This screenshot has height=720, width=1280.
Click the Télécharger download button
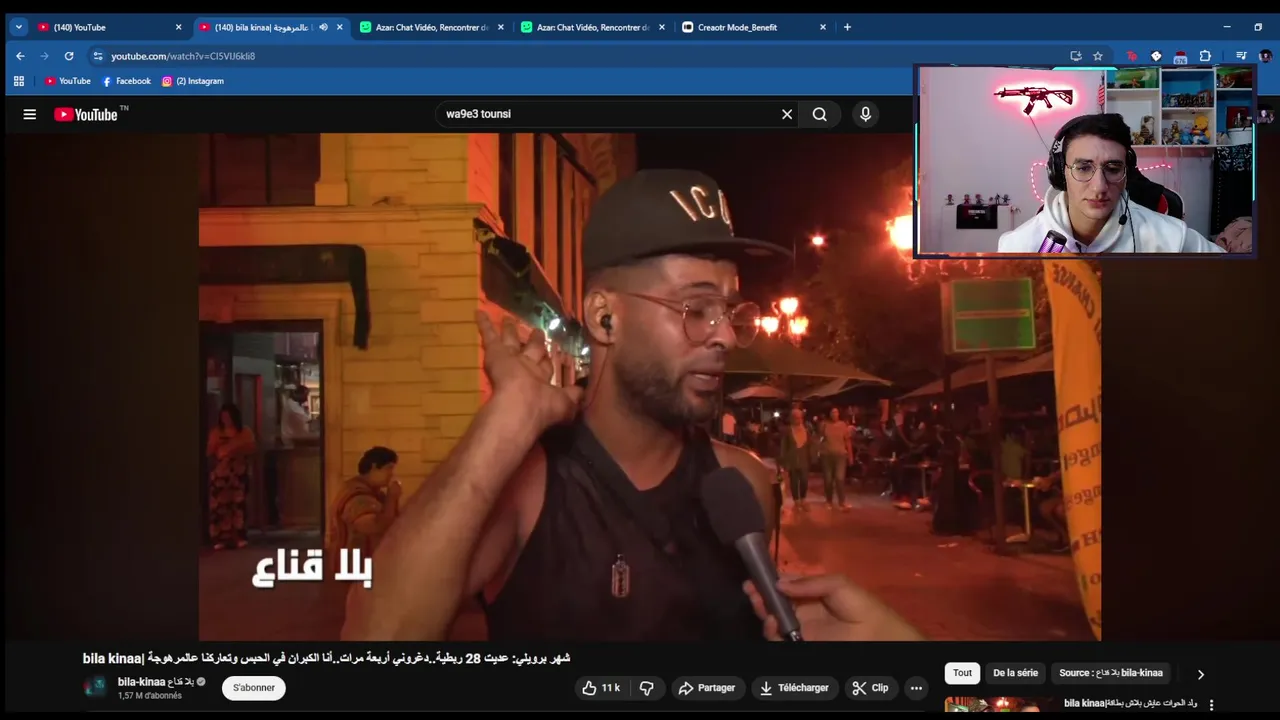point(794,688)
